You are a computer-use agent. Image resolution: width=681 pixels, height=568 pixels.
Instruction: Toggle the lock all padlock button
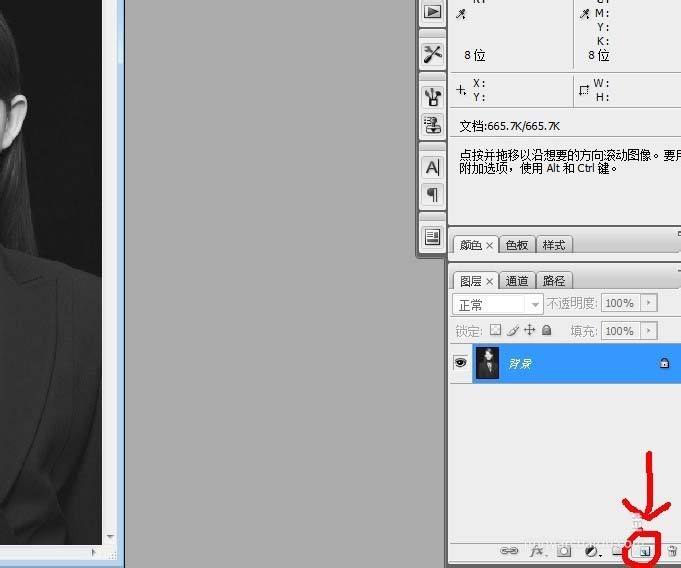click(x=547, y=330)
